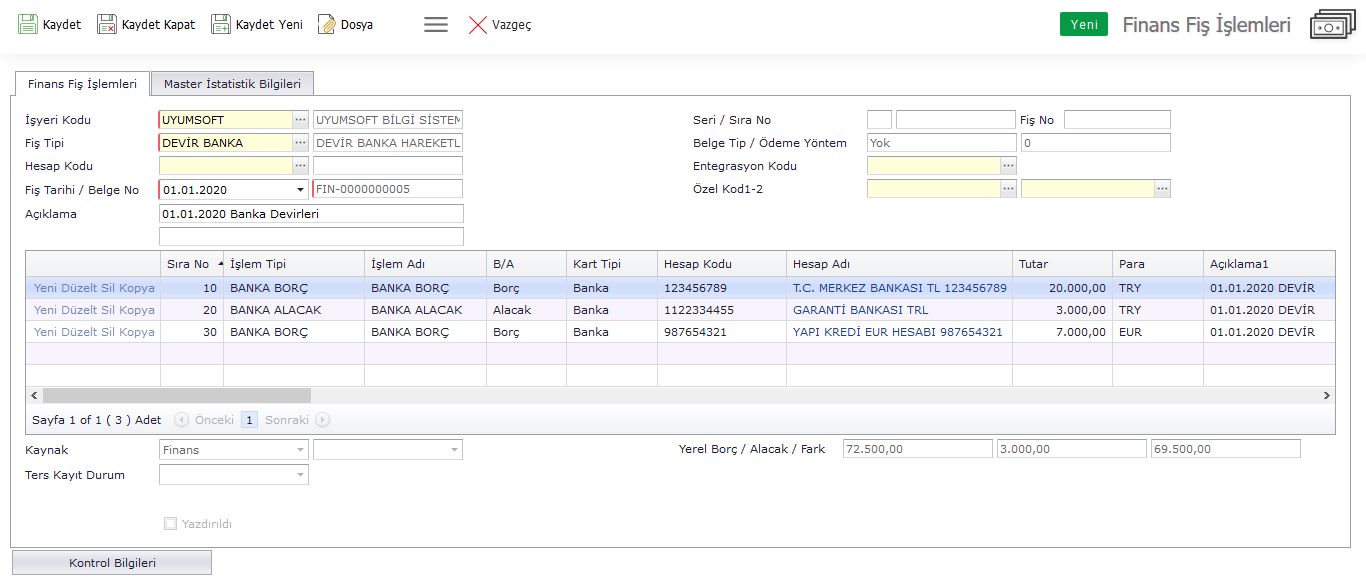Click the green Yeni status button
1366x577 pixels.
coord(1084,25)
